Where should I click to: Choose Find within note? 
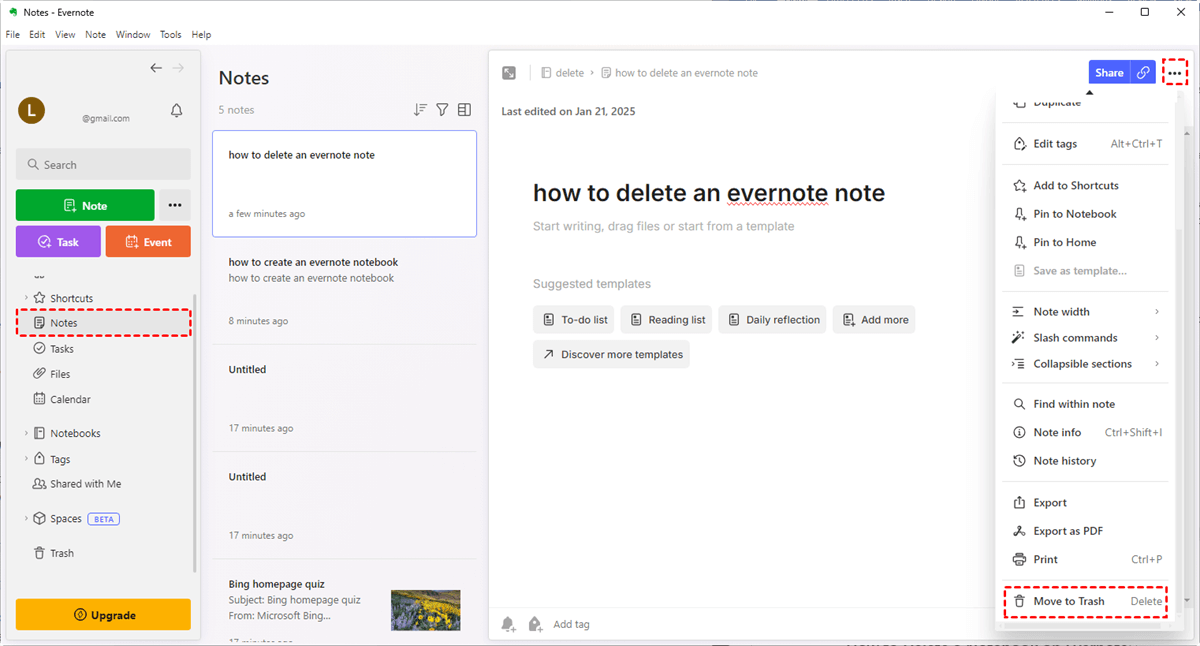pos(1086,404)
